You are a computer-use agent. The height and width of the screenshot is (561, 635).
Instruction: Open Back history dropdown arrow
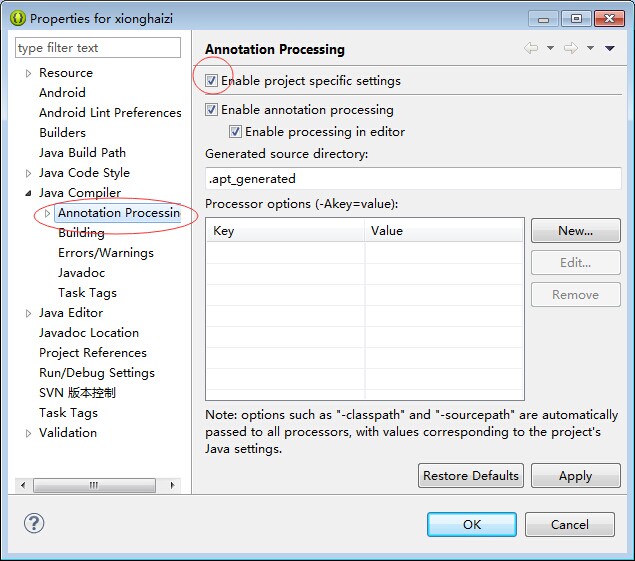(x=550, y=48)
